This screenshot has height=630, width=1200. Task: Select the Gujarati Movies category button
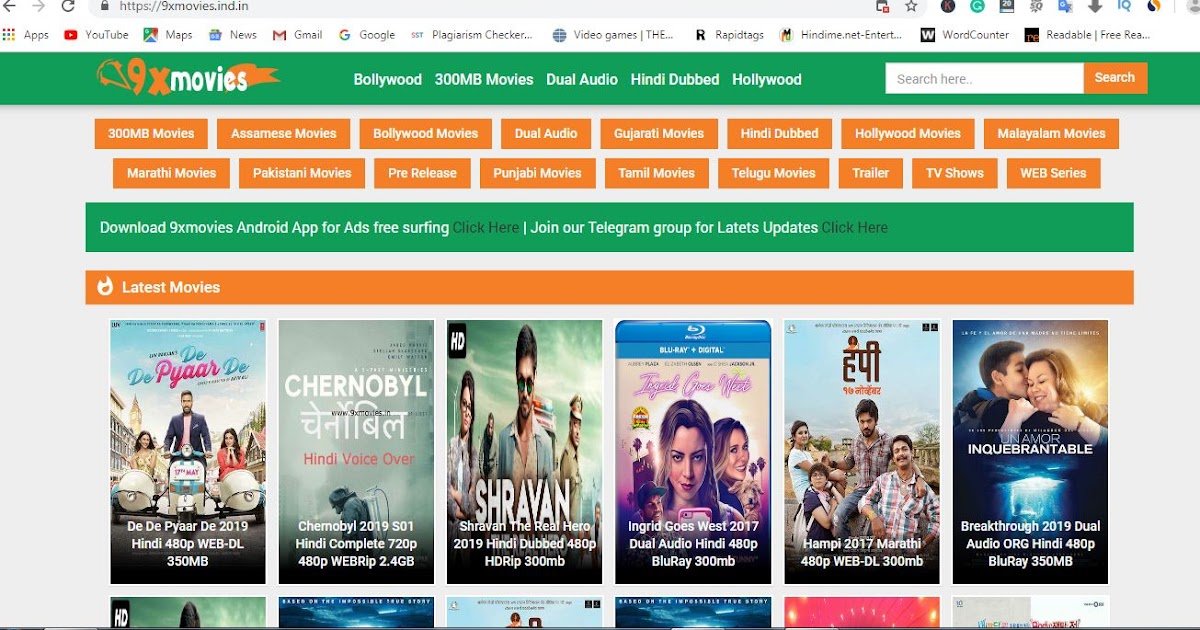(659, 133)
